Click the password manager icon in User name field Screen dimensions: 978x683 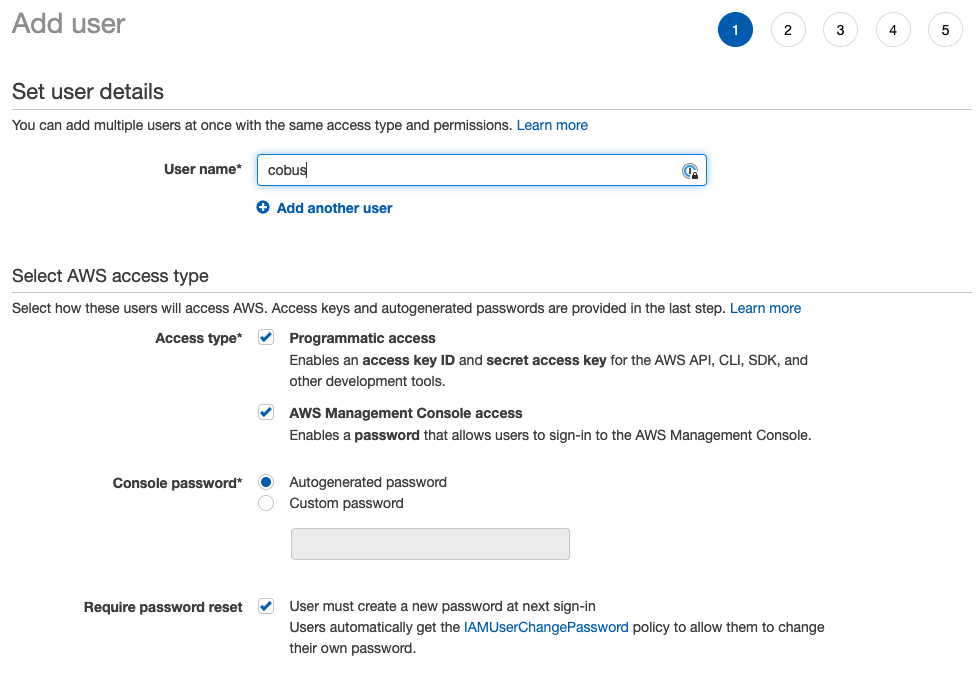click(690, 171)
